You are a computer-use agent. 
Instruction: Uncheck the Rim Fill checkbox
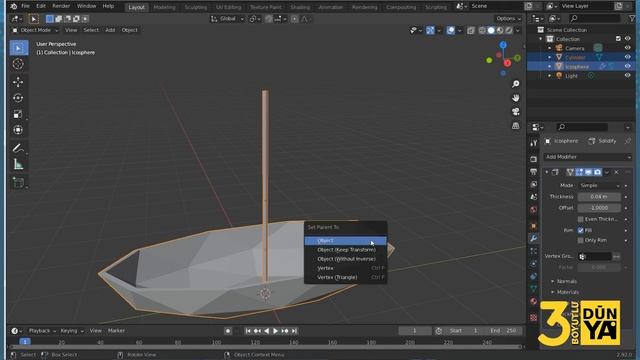pyautogui.click(x=580, y=230)
